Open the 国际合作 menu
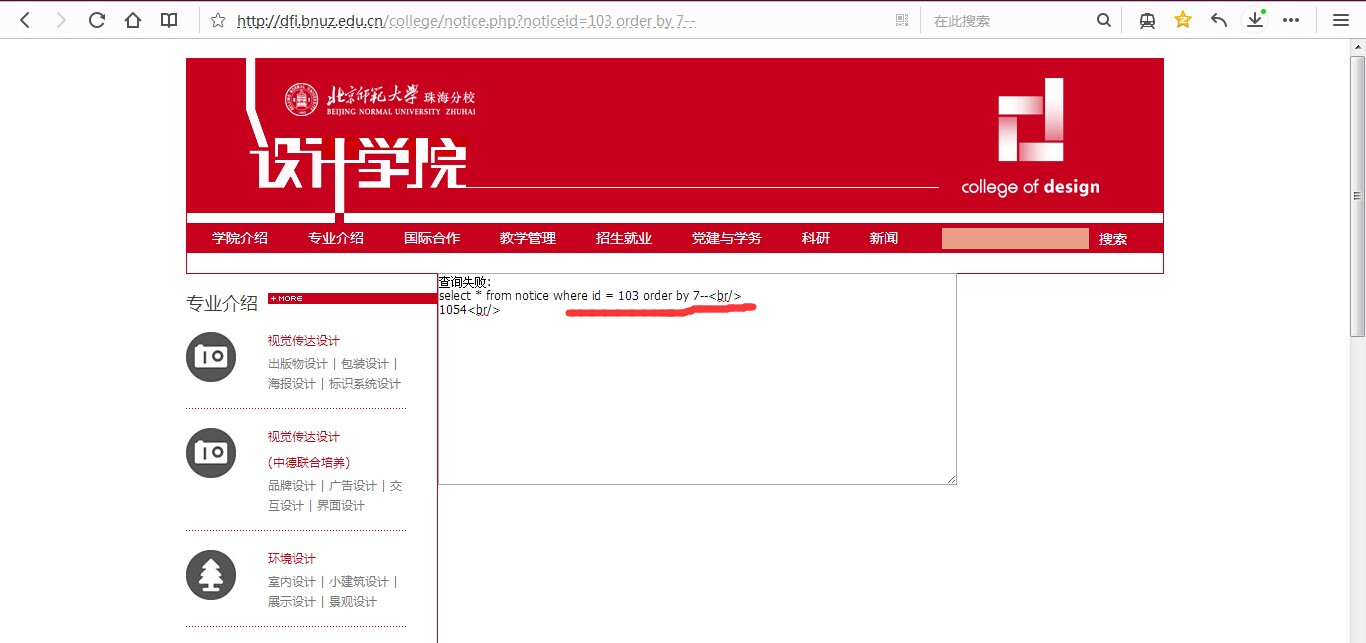 click(x=432, y=238)
